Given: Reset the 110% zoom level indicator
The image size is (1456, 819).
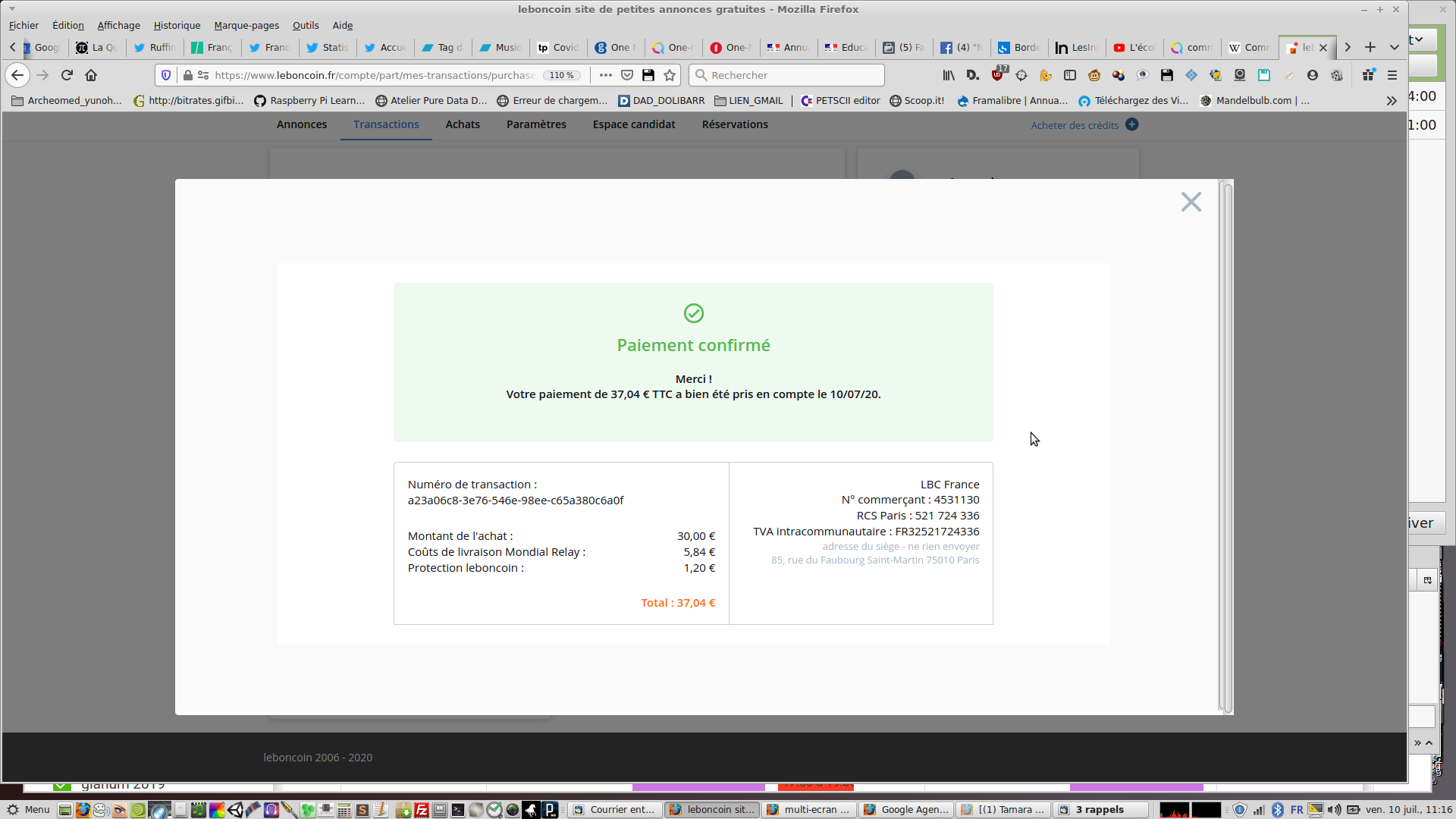Looking at the screenshot, I should pyautogui.click(x=562, y=75).
